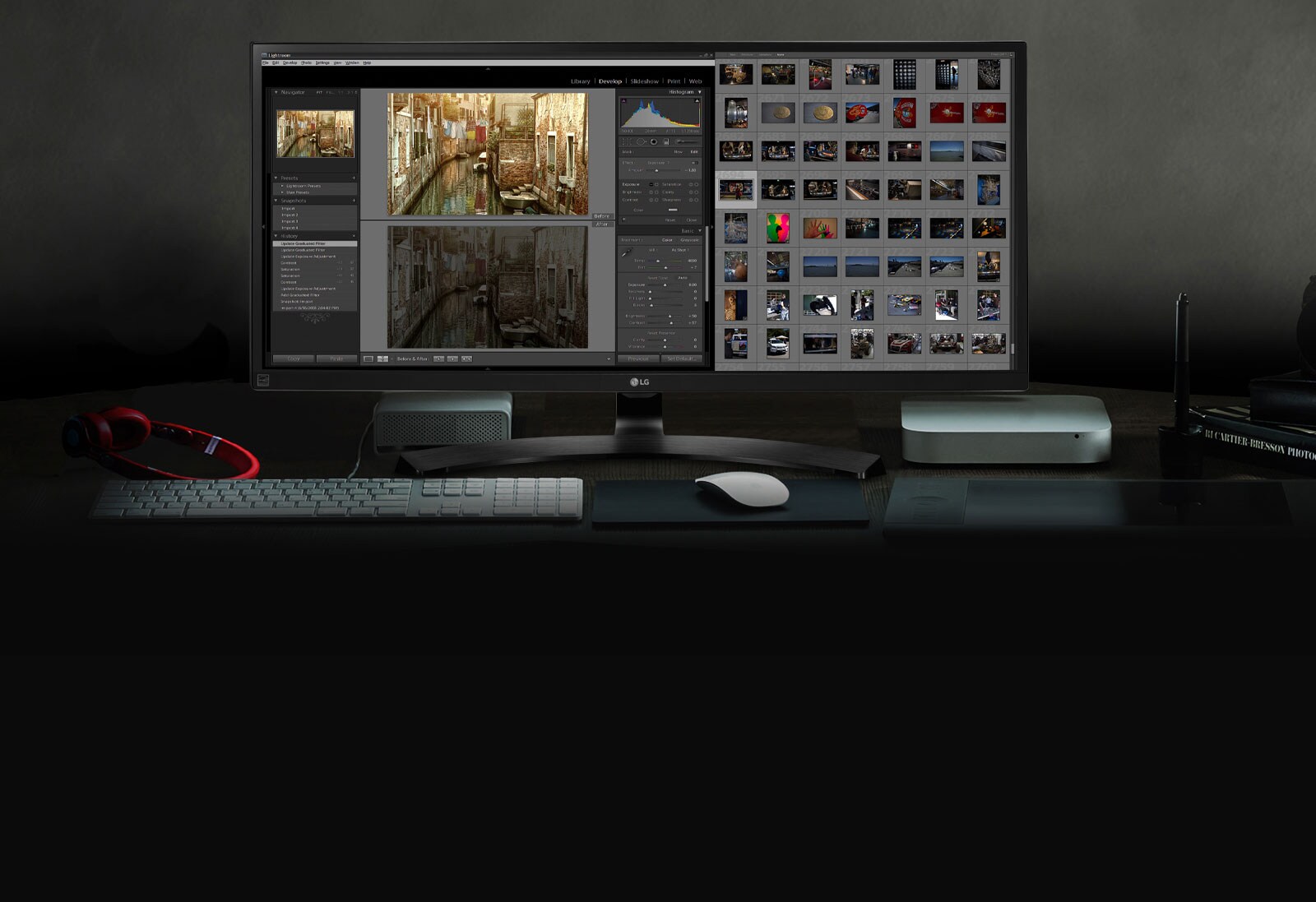Open the White Balance As Shot dropdown
1316x902 pixels.
coord(679,250)
